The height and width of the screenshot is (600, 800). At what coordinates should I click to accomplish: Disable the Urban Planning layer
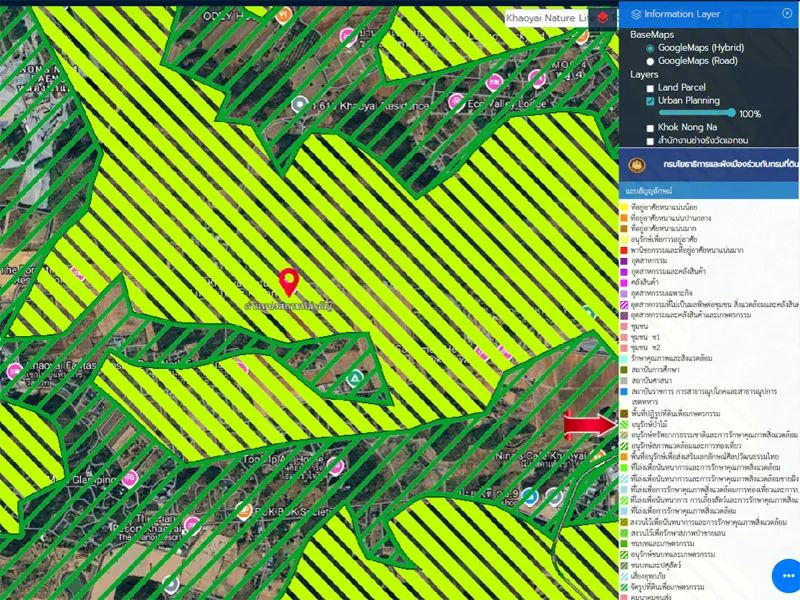[x=650, y=101]
